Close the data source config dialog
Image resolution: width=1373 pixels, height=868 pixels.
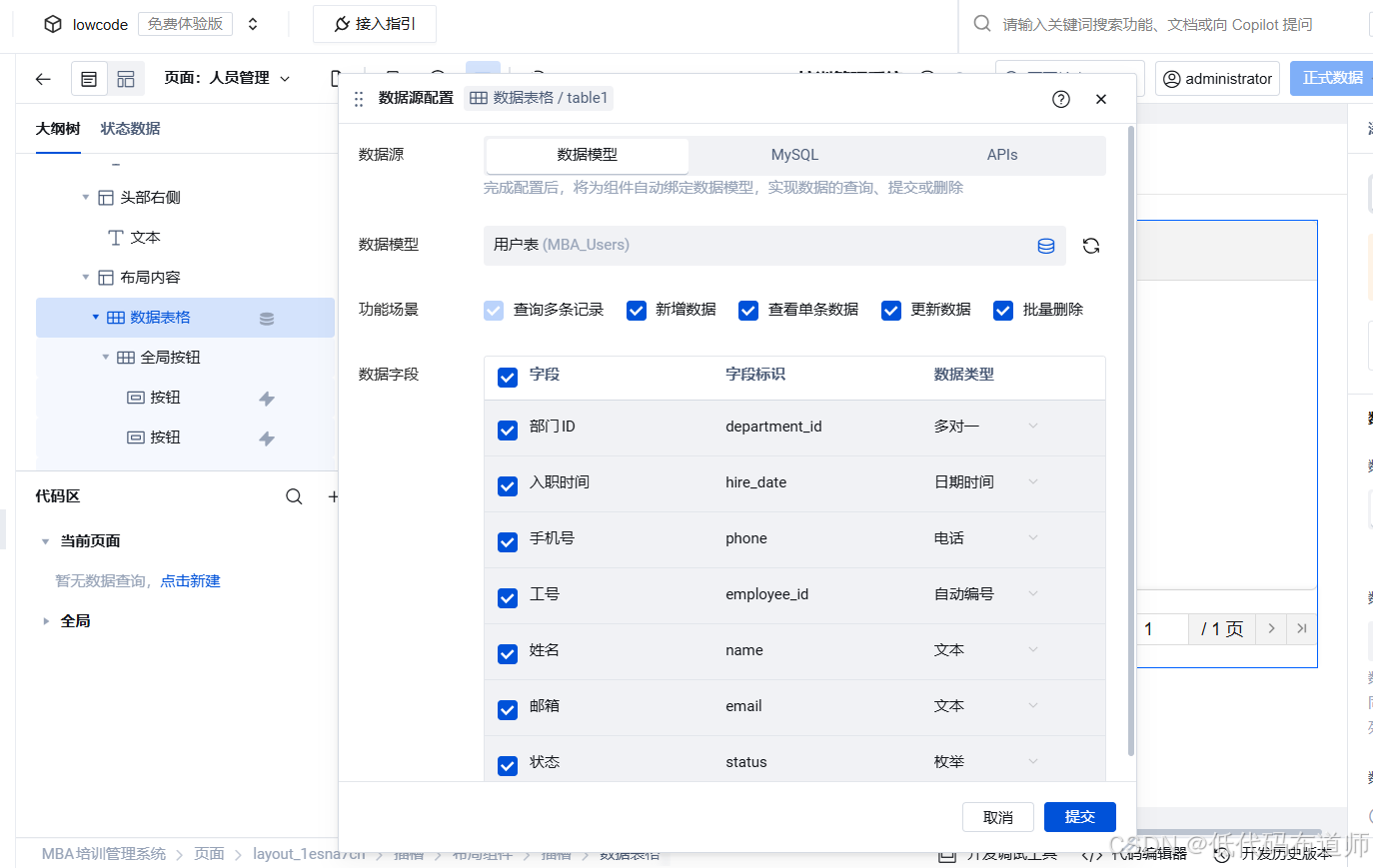(1101, 99)
